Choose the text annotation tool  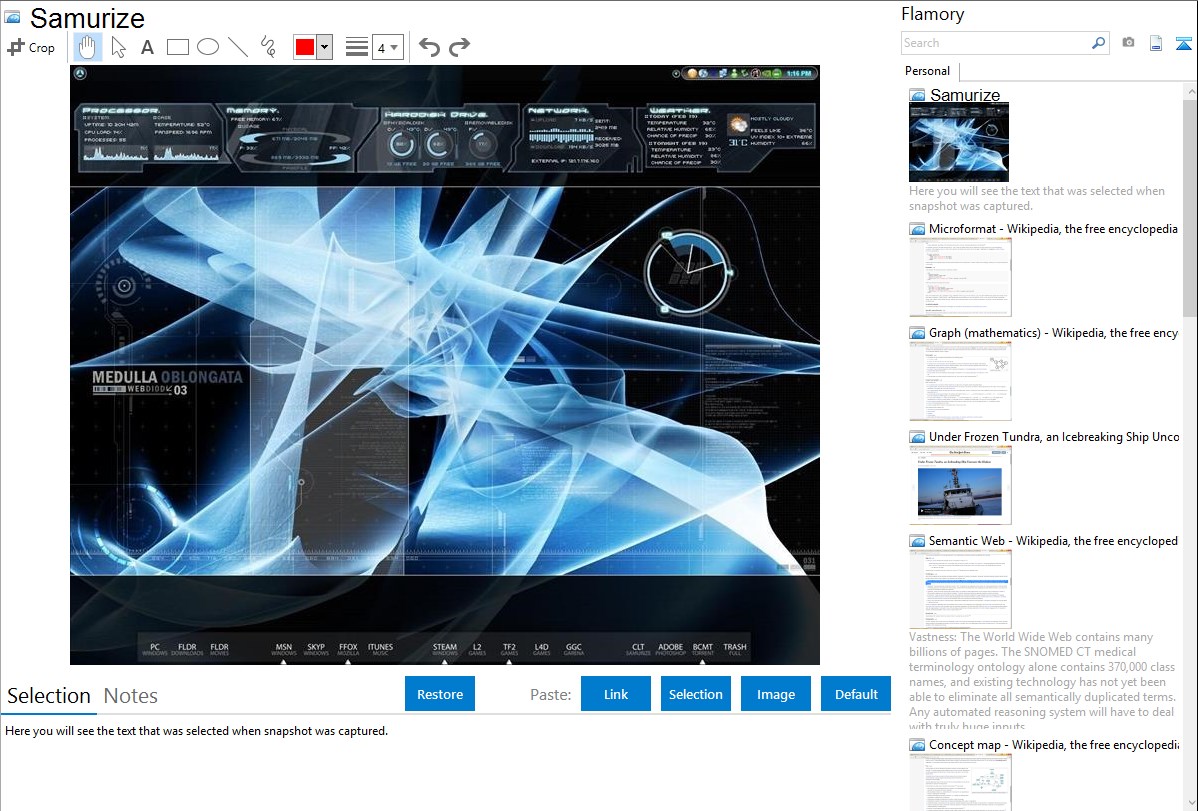(x=147, y=47)
